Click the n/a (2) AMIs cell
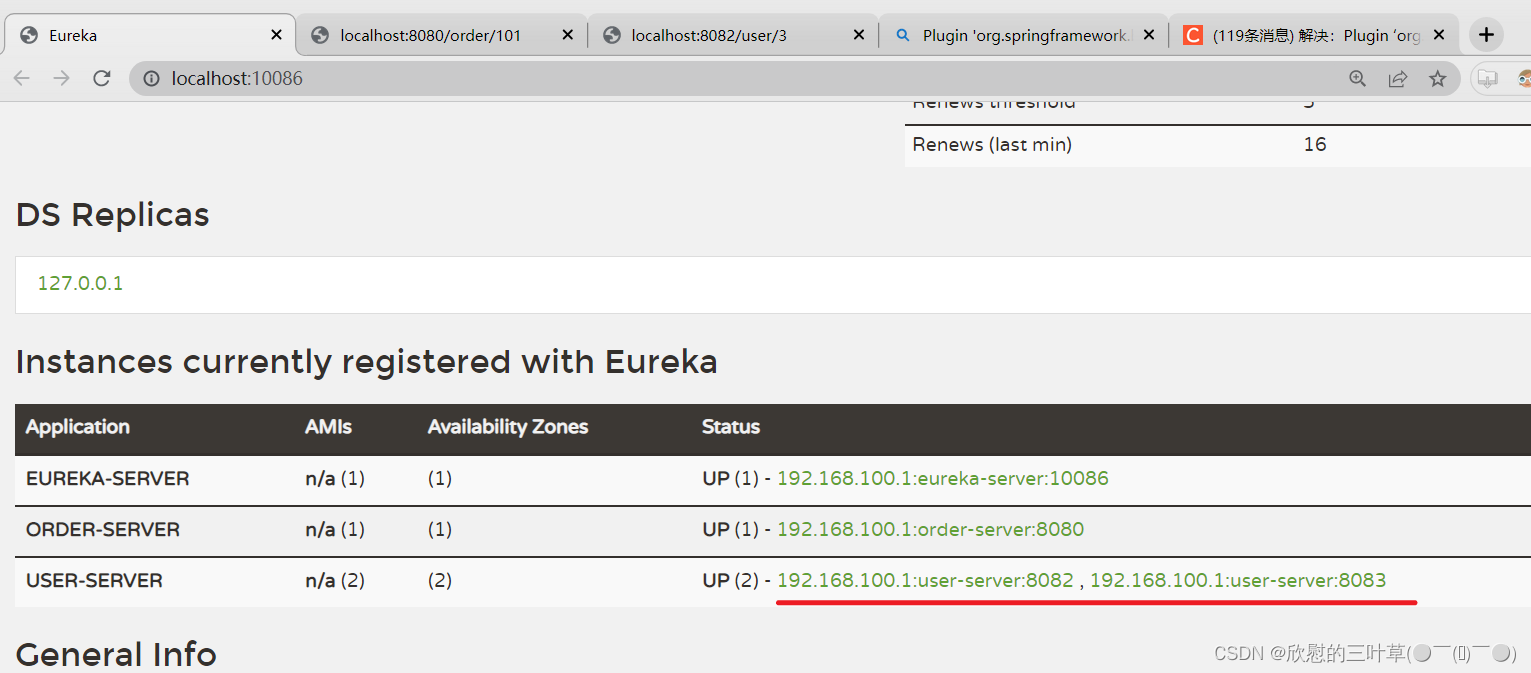Image resolution: width=1531 pixels, height=673 pixels. (335, 580)
